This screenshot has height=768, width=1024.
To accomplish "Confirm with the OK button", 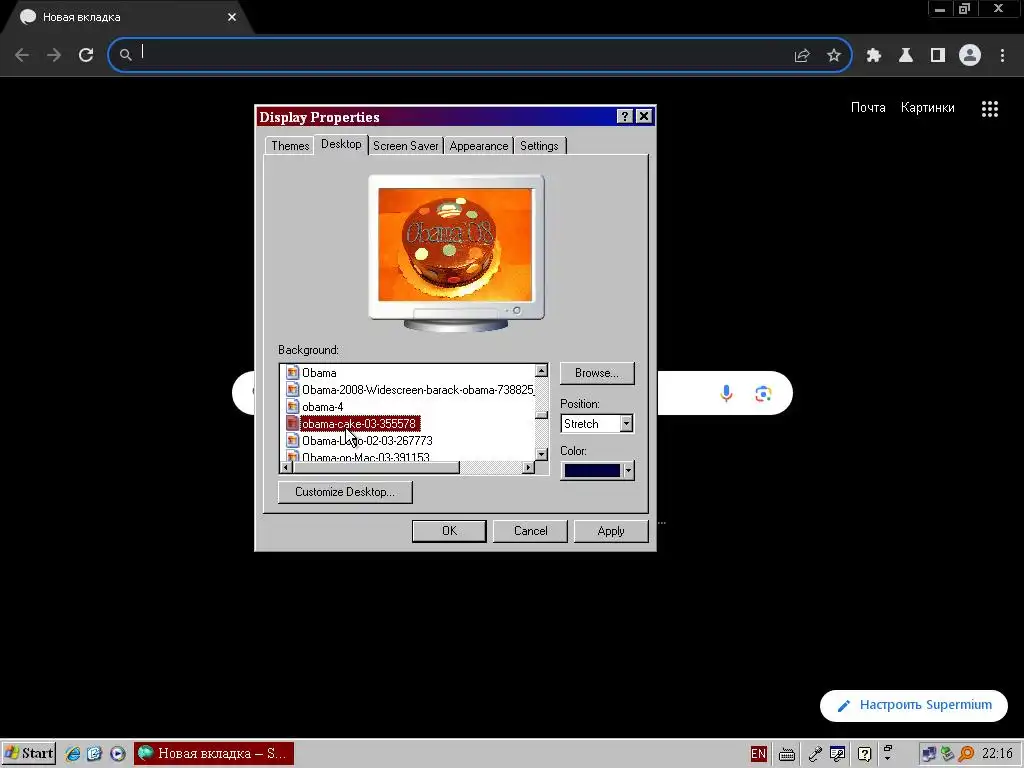I will [449, 531].
